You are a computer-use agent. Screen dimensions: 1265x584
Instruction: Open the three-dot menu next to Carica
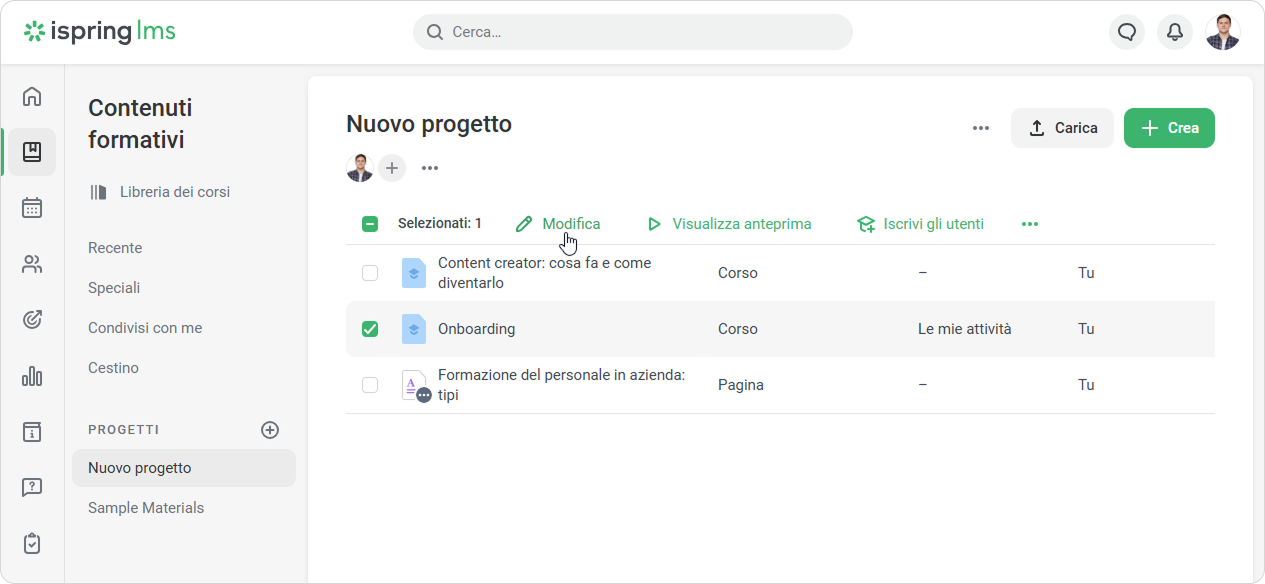click(x=981, y=128)
